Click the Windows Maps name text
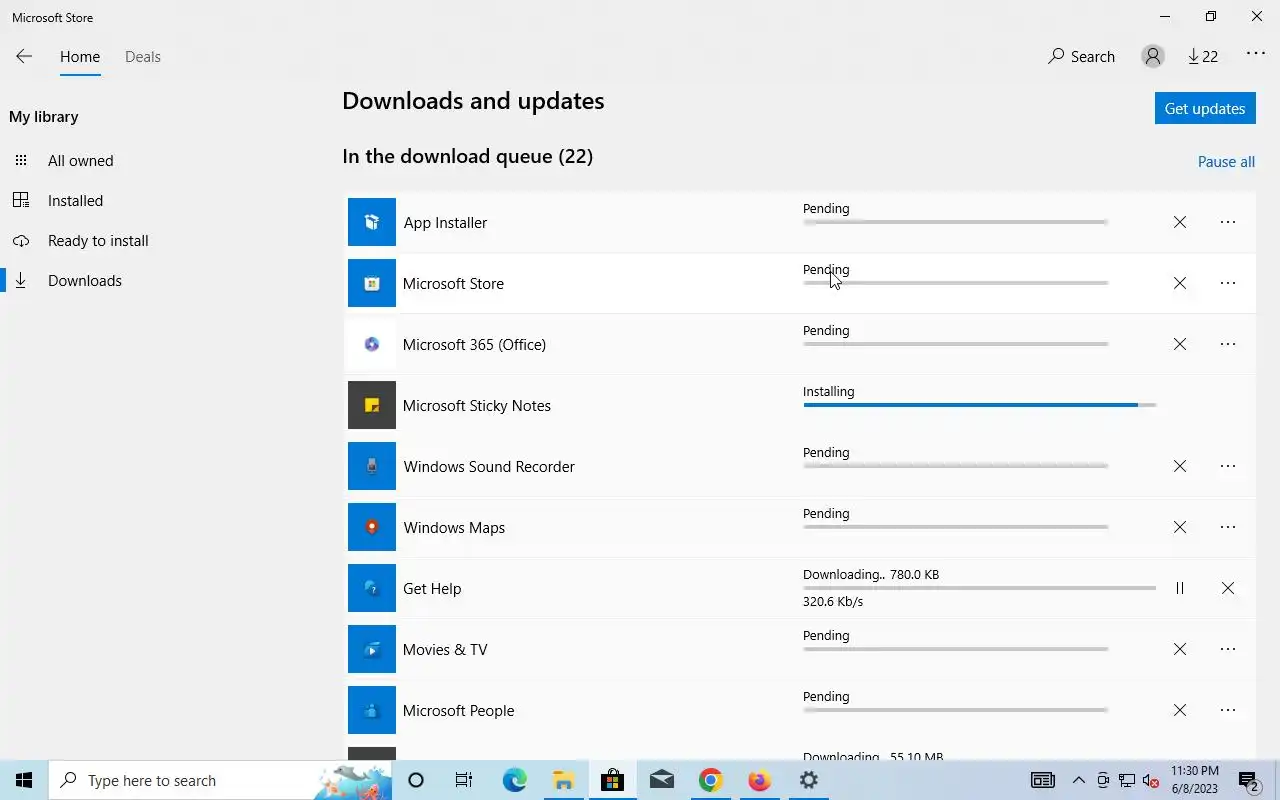The width and height of the screenshot is (1280, 800). click(x=454, y=528)
